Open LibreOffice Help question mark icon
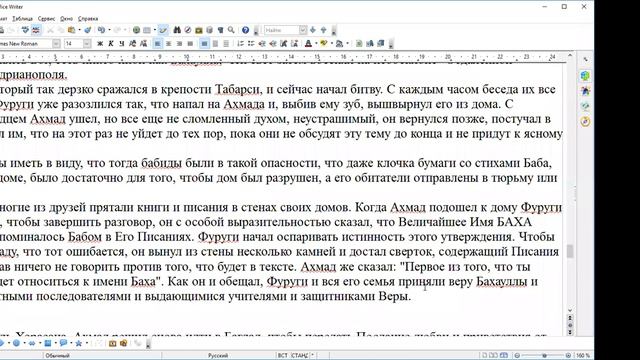The image size is (640, 360). coord(245,30)
